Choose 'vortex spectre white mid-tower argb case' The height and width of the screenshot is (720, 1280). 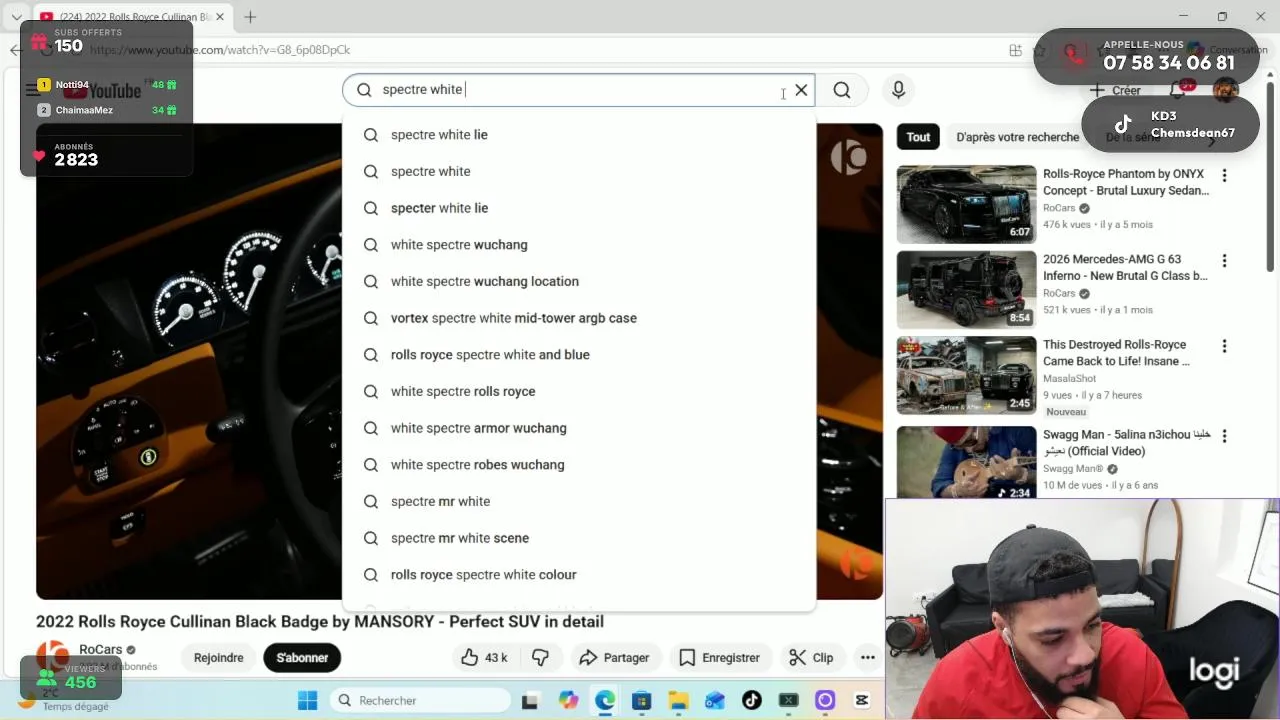point(579,318)
